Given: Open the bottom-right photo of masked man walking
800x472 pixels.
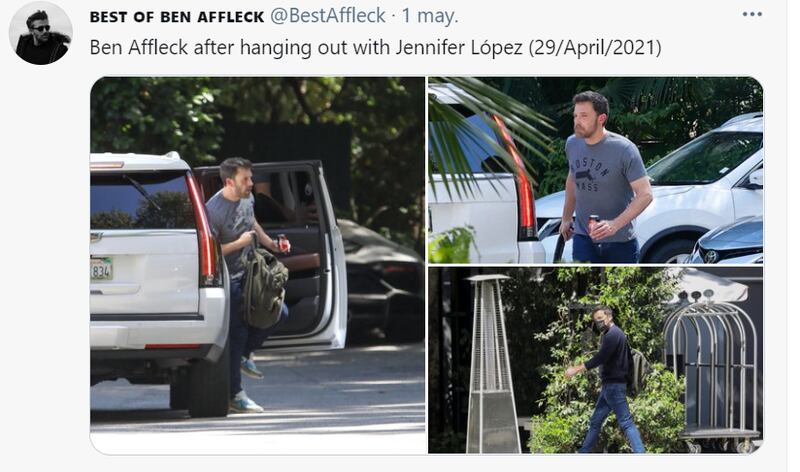Looking at the screenshot, I should click(x=595, y=360).
